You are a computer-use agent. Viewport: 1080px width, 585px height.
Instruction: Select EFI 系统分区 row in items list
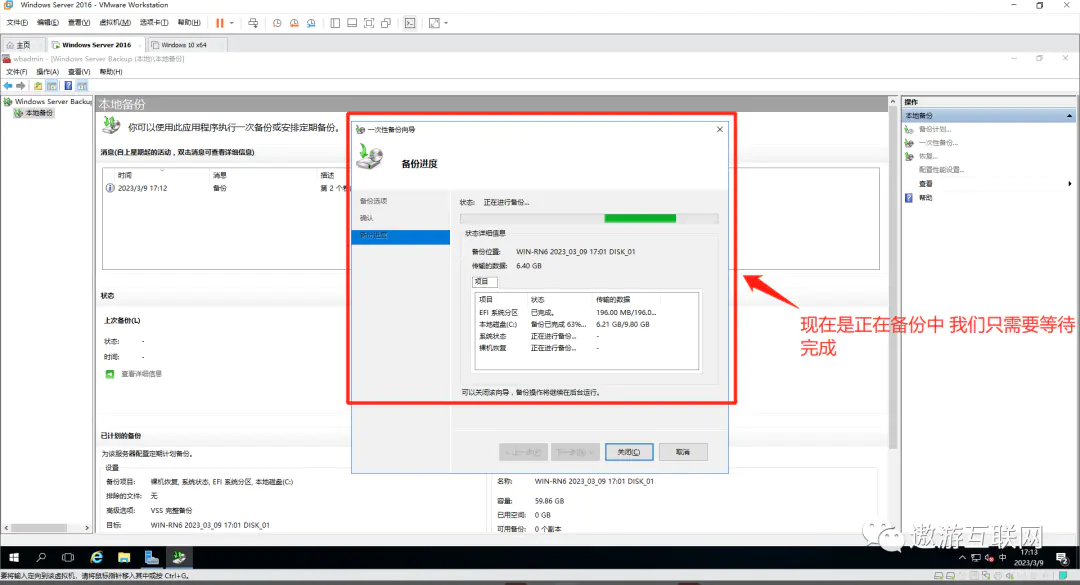coord(585,312)
